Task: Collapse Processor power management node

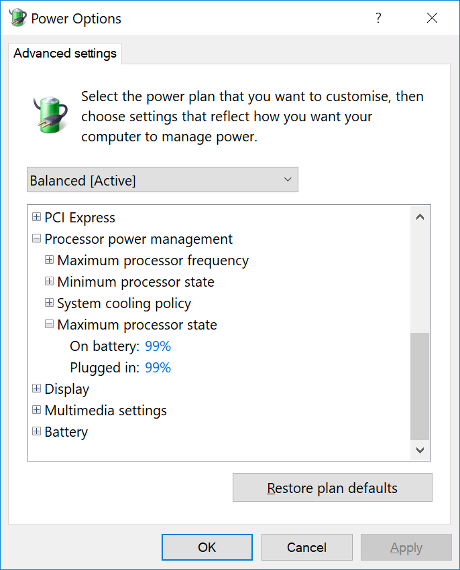Action: pyautogui.click(x=36, y=238)
